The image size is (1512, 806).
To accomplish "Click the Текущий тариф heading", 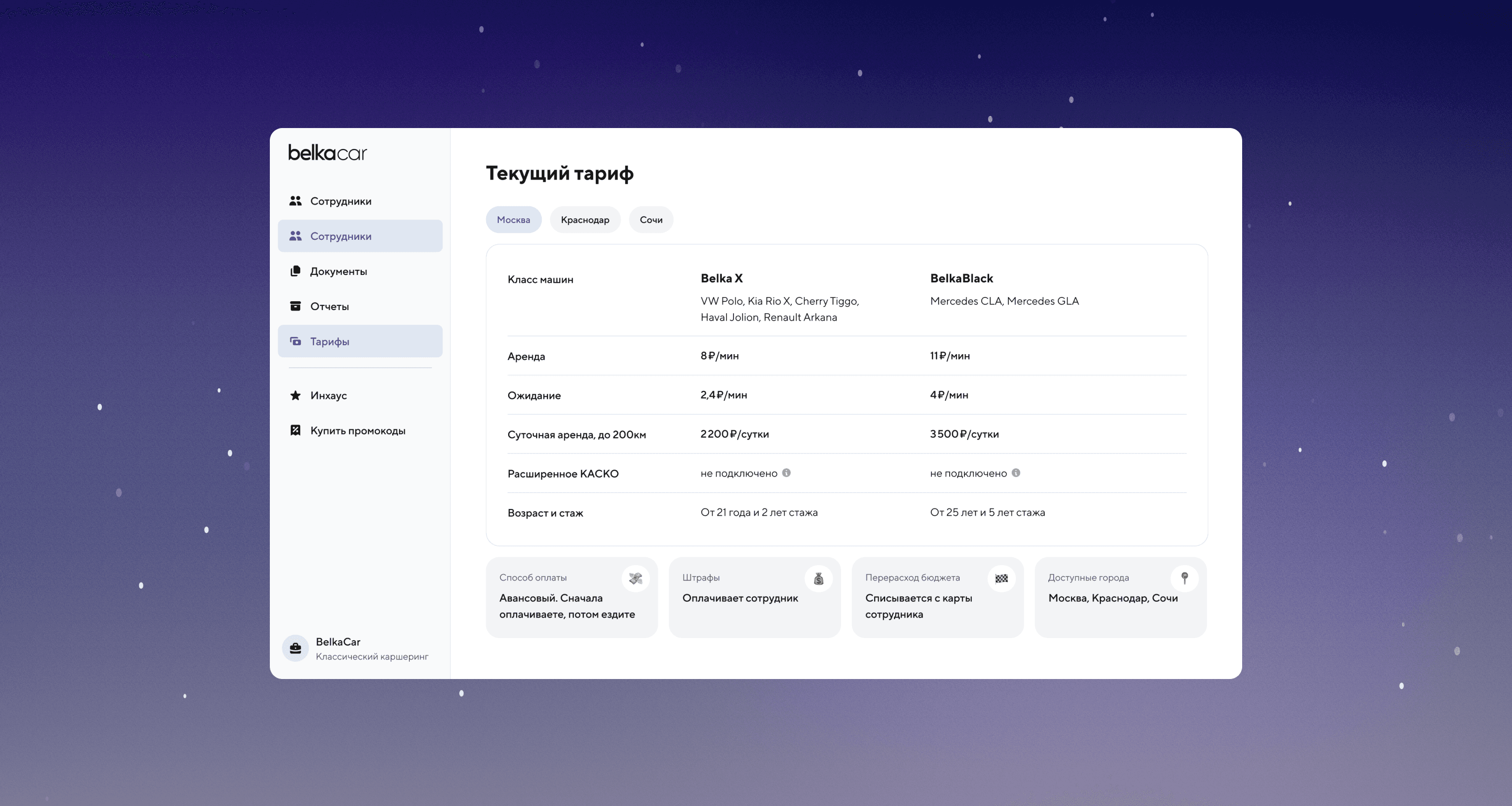I will (559, 173).
